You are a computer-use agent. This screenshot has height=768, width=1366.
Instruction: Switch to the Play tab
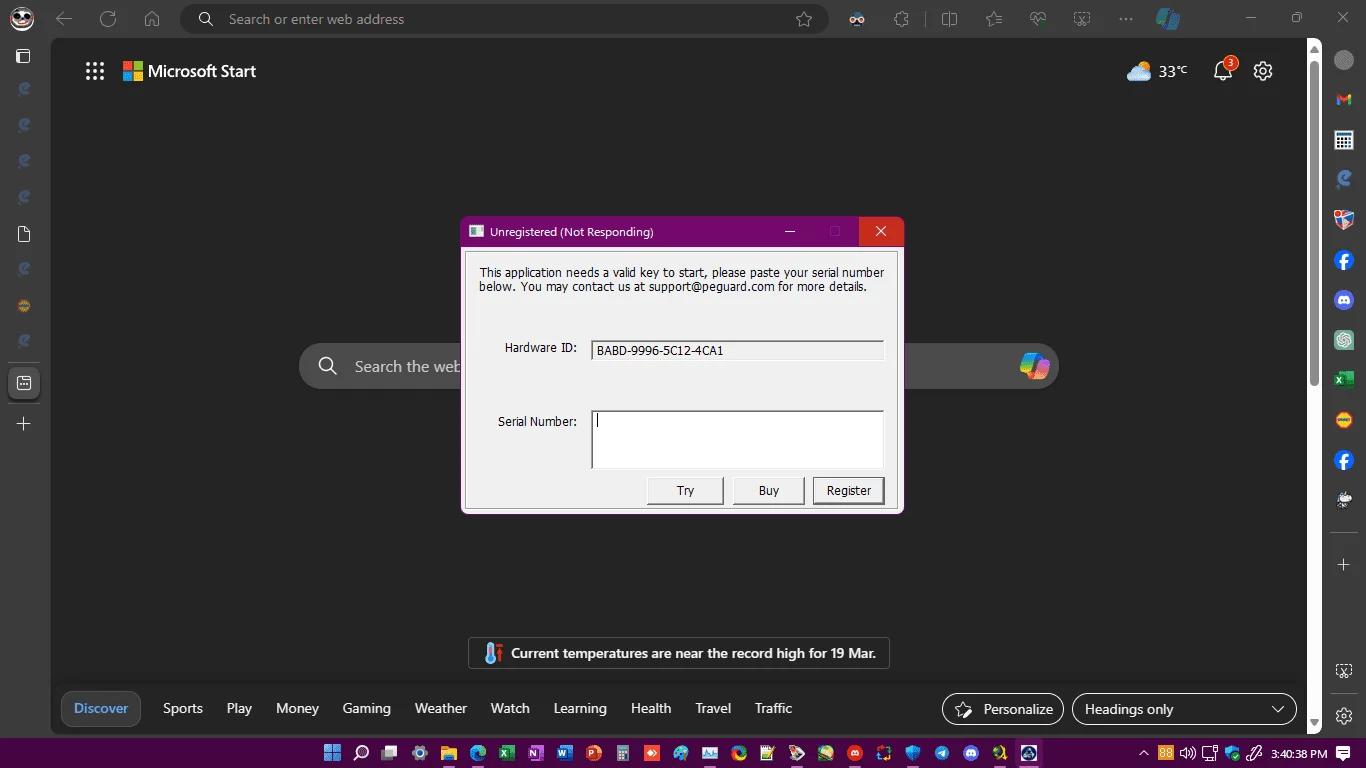tap(239, 708)
